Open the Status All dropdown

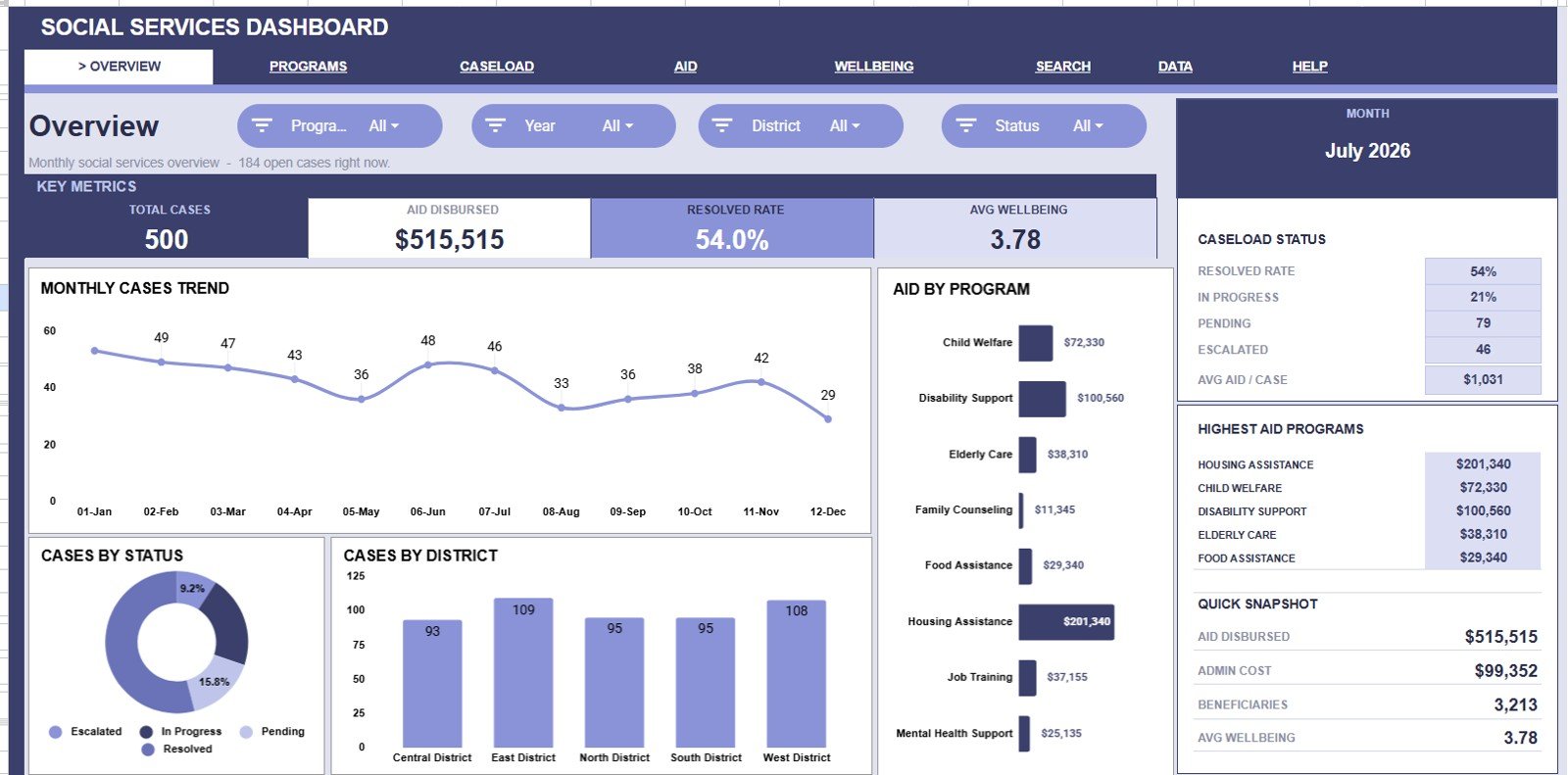[x=1088, y=125]
